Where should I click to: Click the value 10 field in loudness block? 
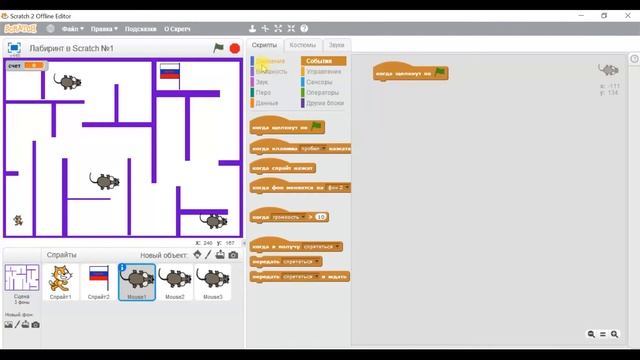321,217
